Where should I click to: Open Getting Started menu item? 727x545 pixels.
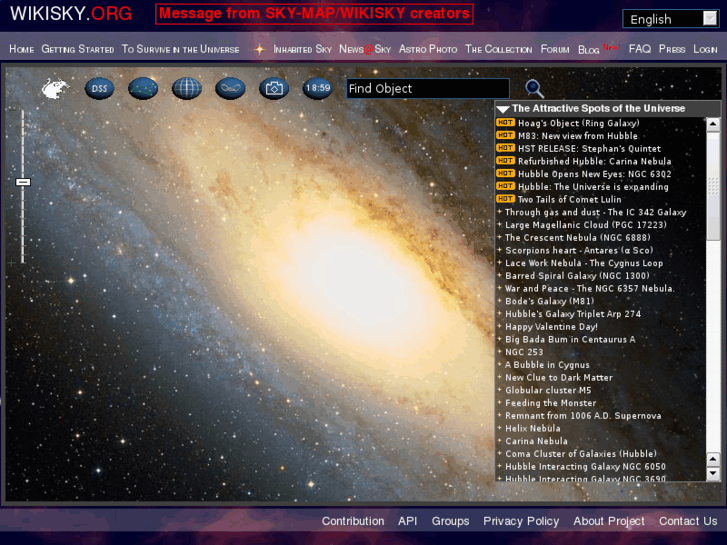click(x=77, y=49)
